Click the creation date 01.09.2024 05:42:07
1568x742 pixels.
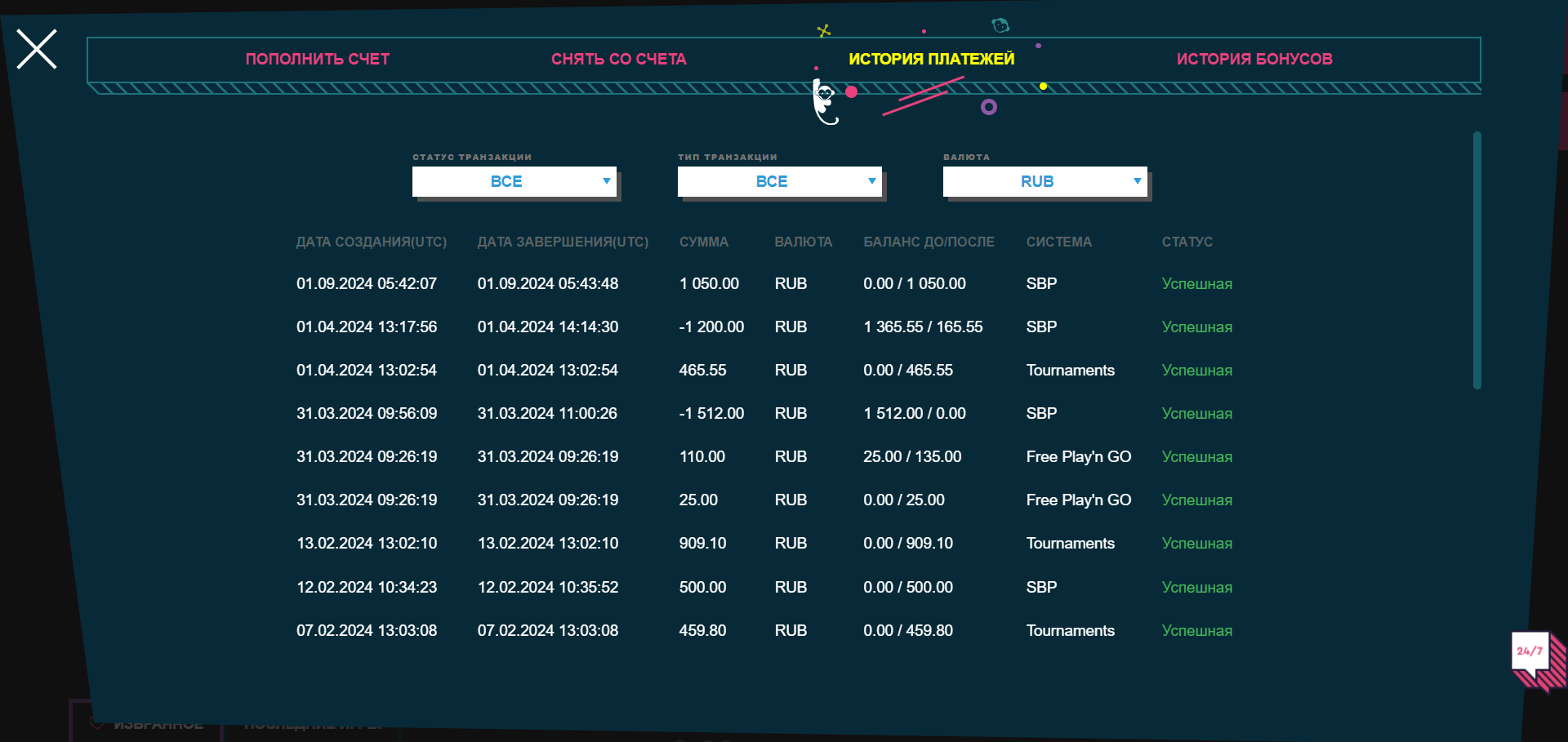click(367, 283)
